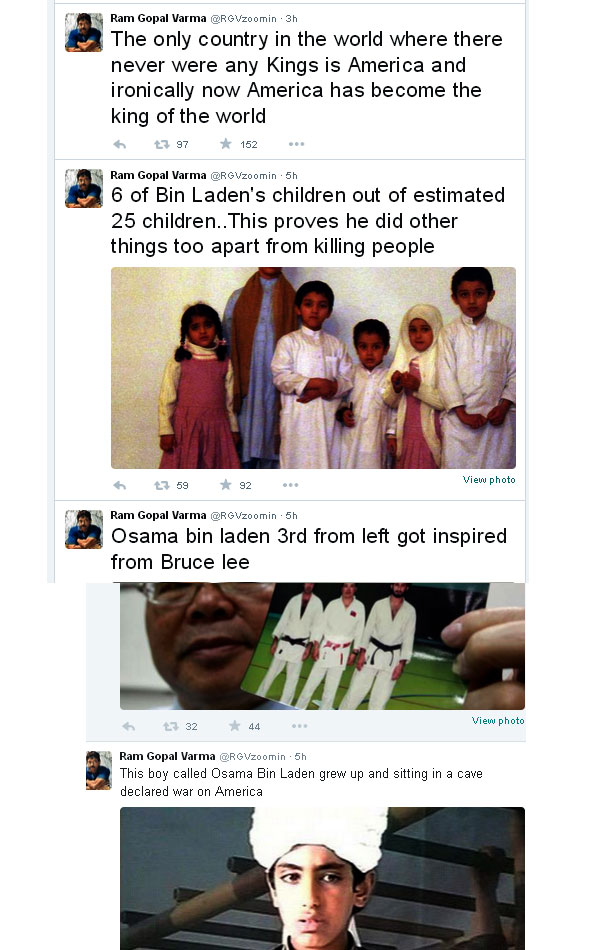Retweet the tweet showing 97 retweets

point(161,144)
